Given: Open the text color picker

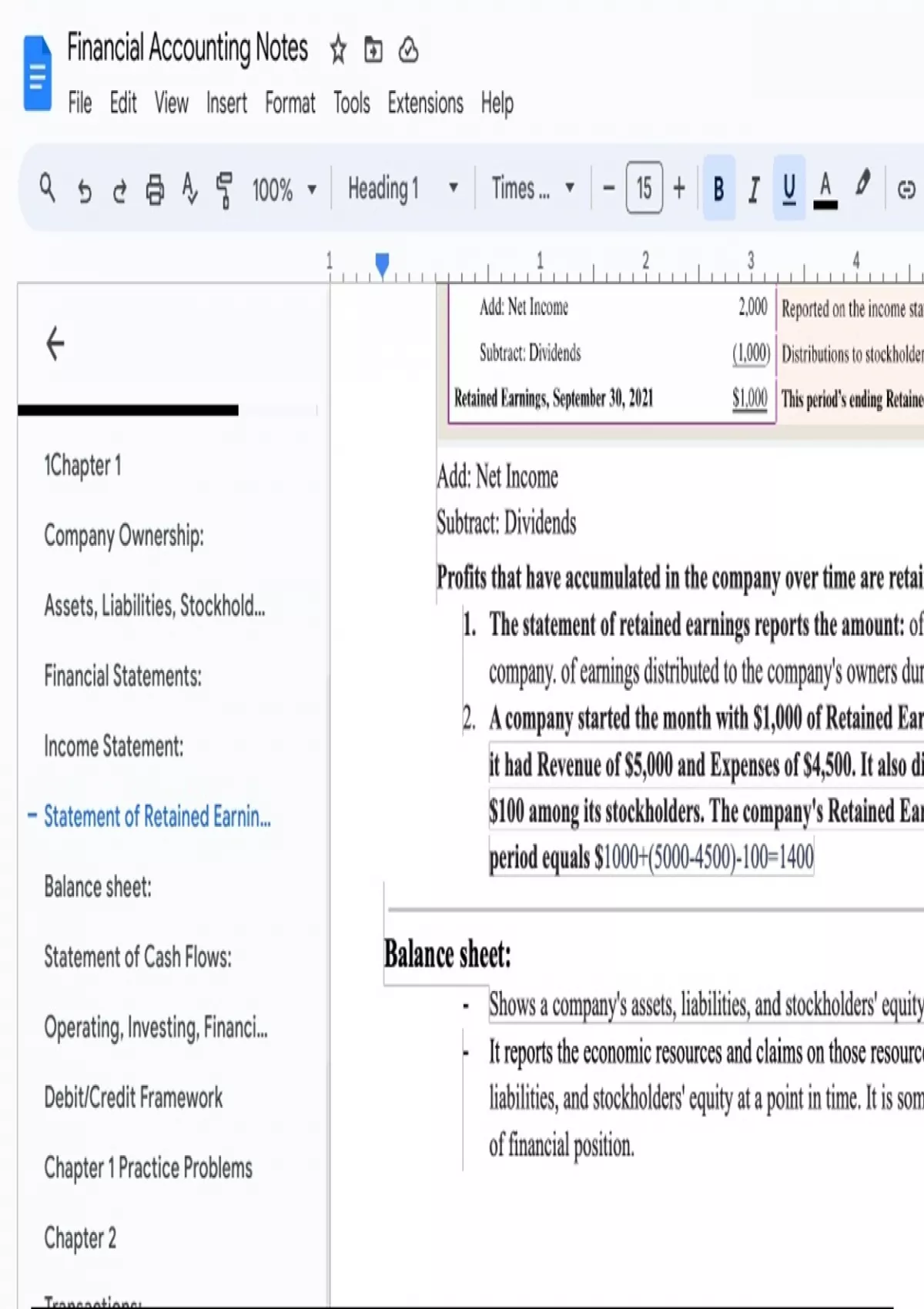Looking at the screenshot, I should [825, 189].
